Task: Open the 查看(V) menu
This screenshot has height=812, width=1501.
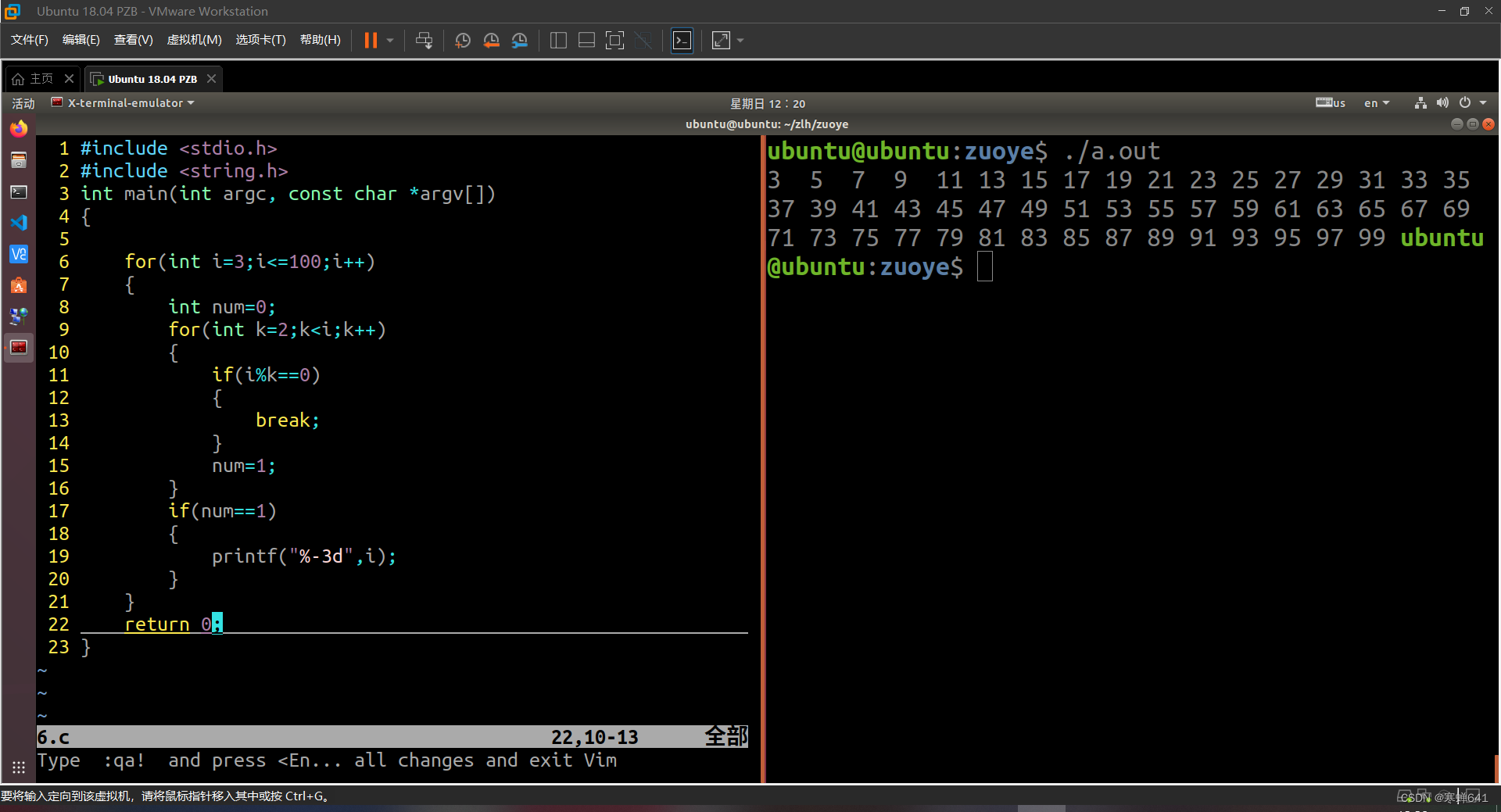Action: (x=134, y=40)
